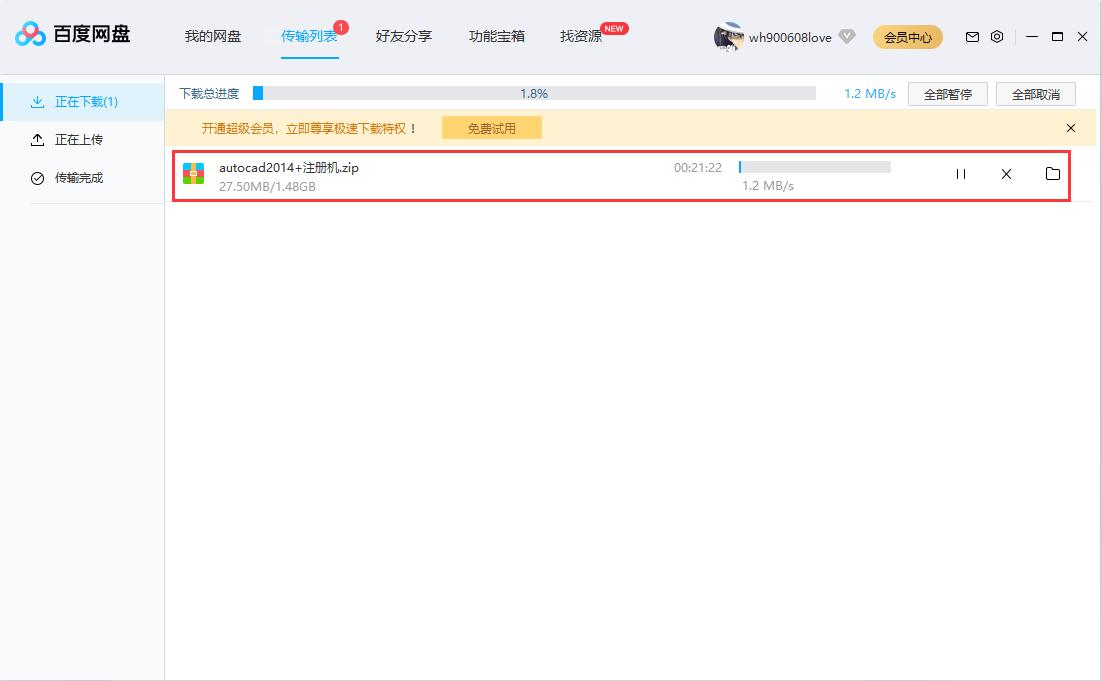This screenshot has width=1102, height=681.
Task: Cancel the autocad2014+注册机.zip download
Action: [x=1006, y=174]
